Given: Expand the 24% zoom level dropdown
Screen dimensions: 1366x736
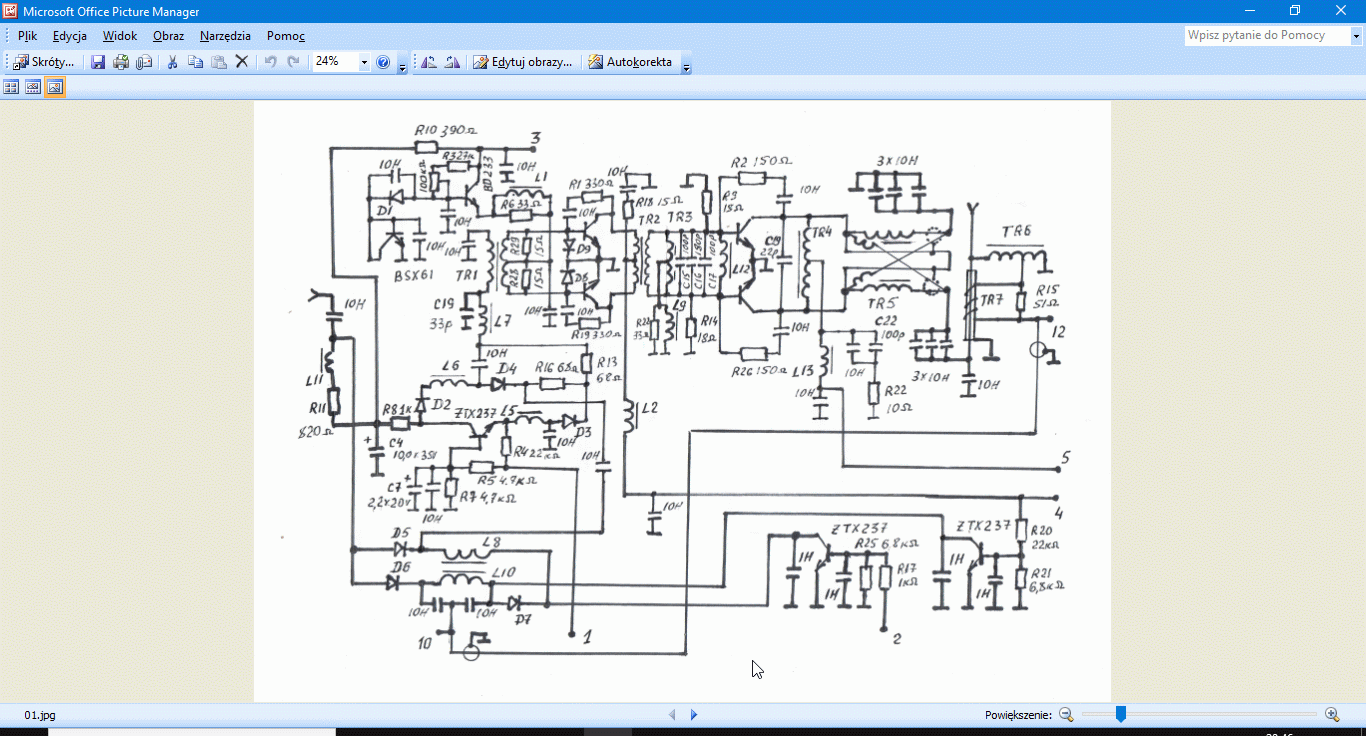Looking at the screenshot, I should (364, 62).
